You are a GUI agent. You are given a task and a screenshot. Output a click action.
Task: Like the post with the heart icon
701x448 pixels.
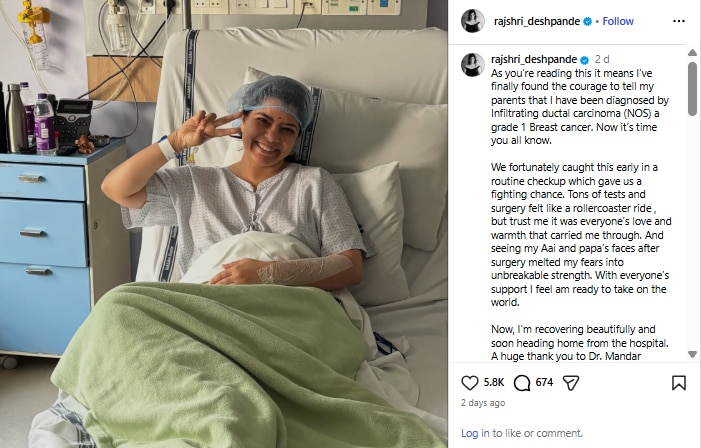click(x=469, y=383)
